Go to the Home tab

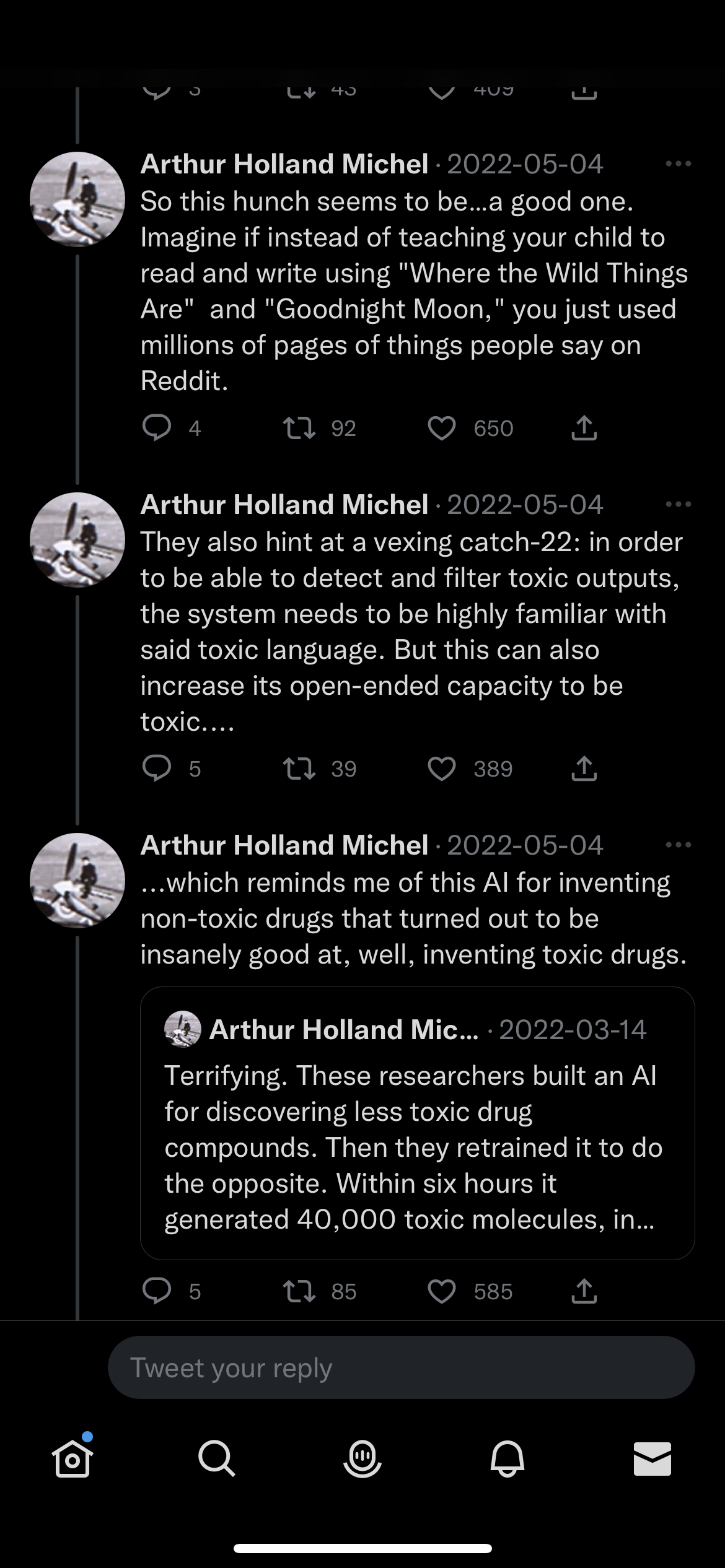72,1458
